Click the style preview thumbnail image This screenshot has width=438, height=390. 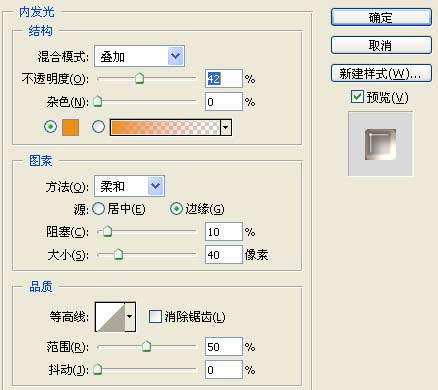(x=381, y=144)
